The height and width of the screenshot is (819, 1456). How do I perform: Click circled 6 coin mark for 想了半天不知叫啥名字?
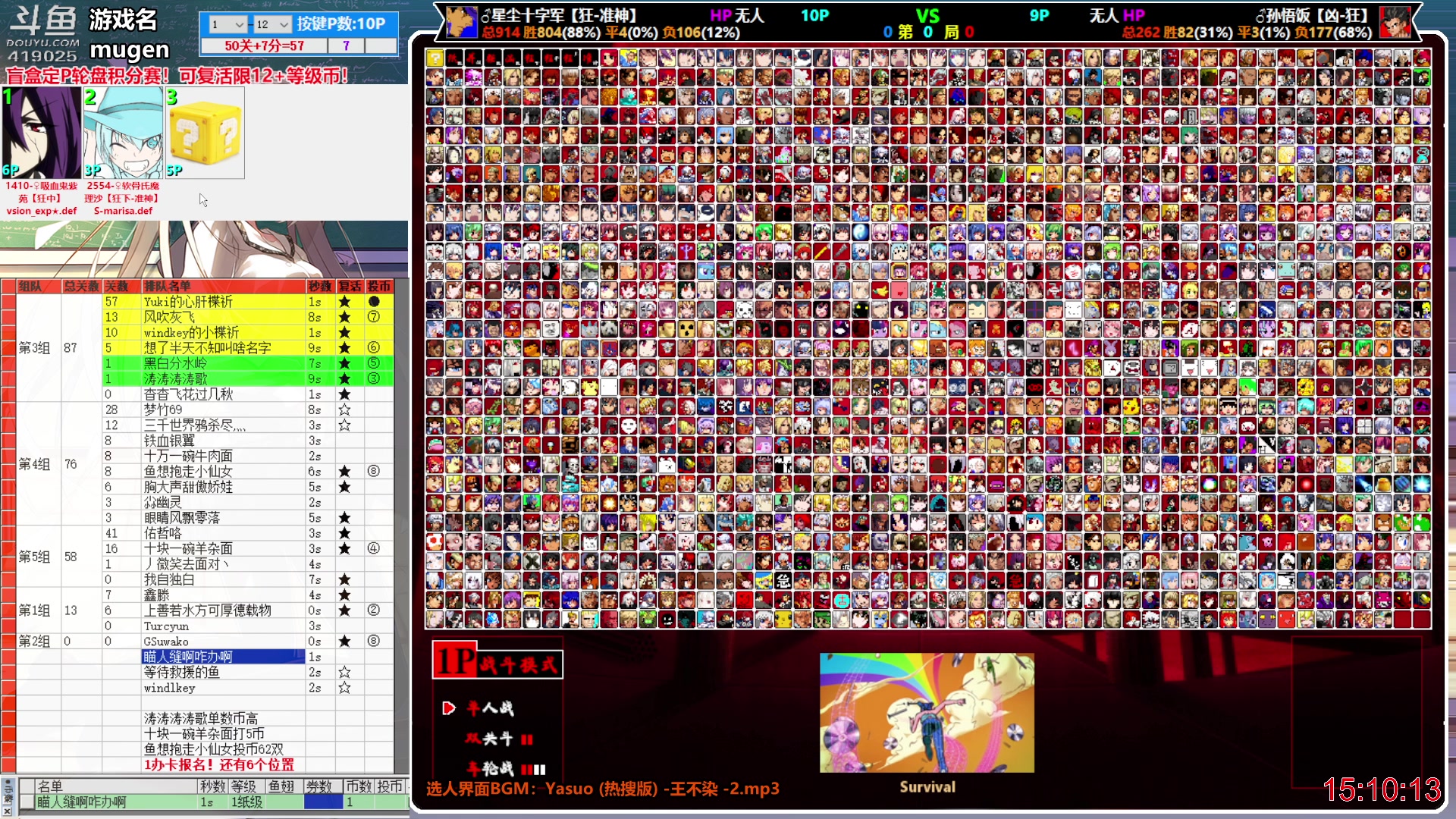point(374,348)
